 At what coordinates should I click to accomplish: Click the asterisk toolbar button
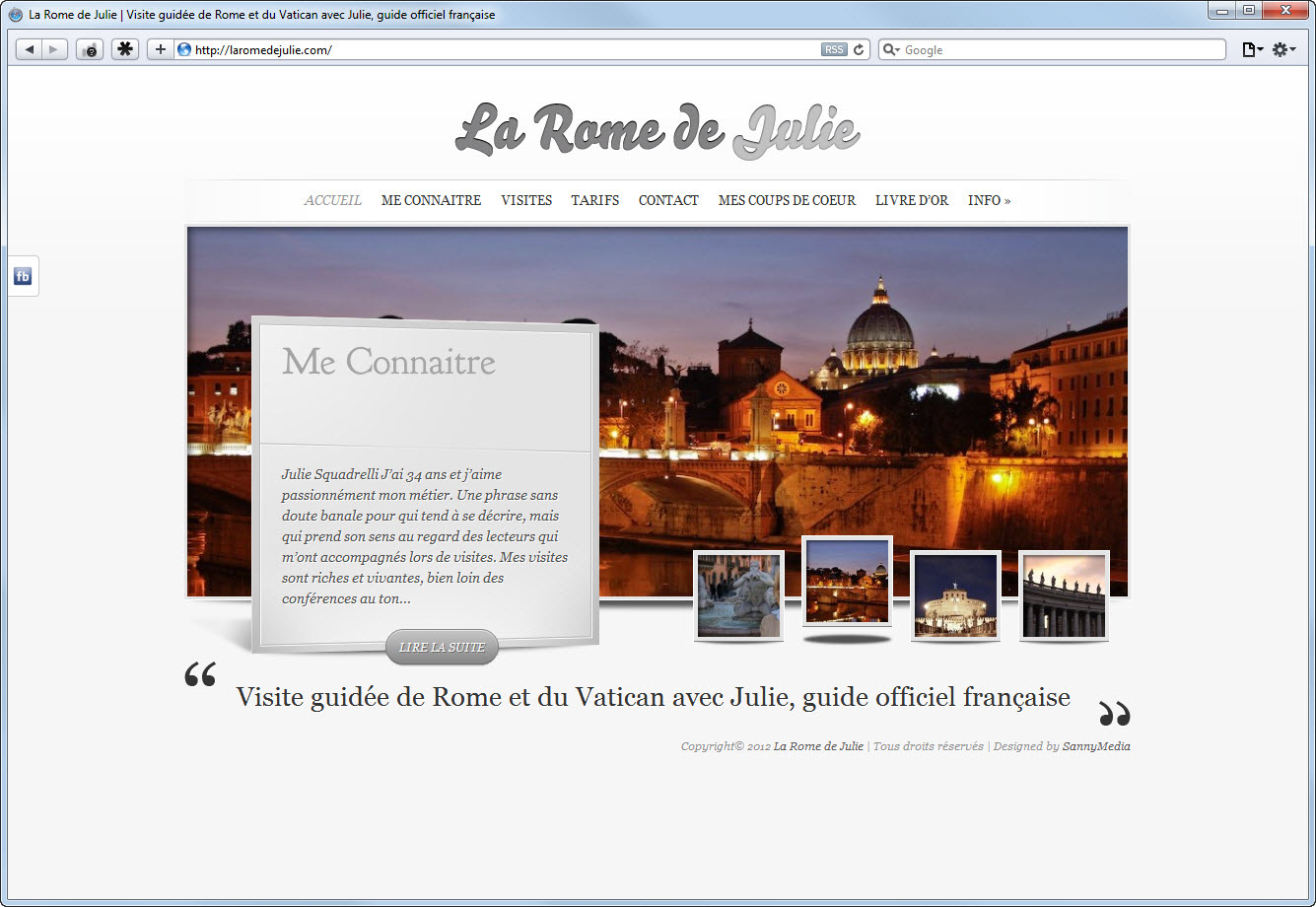point(125,49)
